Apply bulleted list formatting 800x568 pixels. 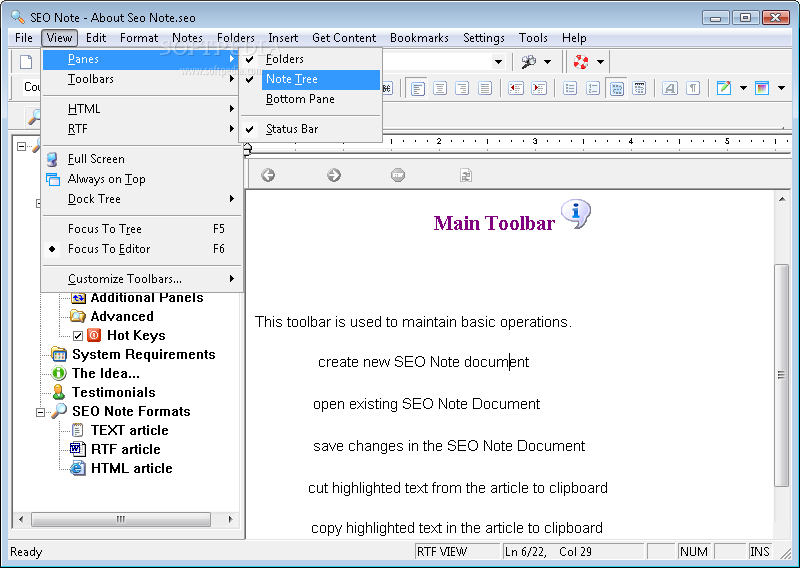(570, 88)
